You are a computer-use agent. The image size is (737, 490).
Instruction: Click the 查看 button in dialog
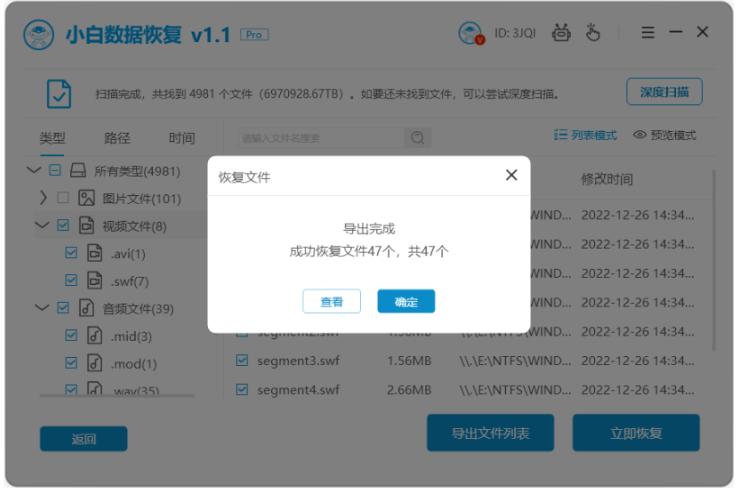coord(331,301)
